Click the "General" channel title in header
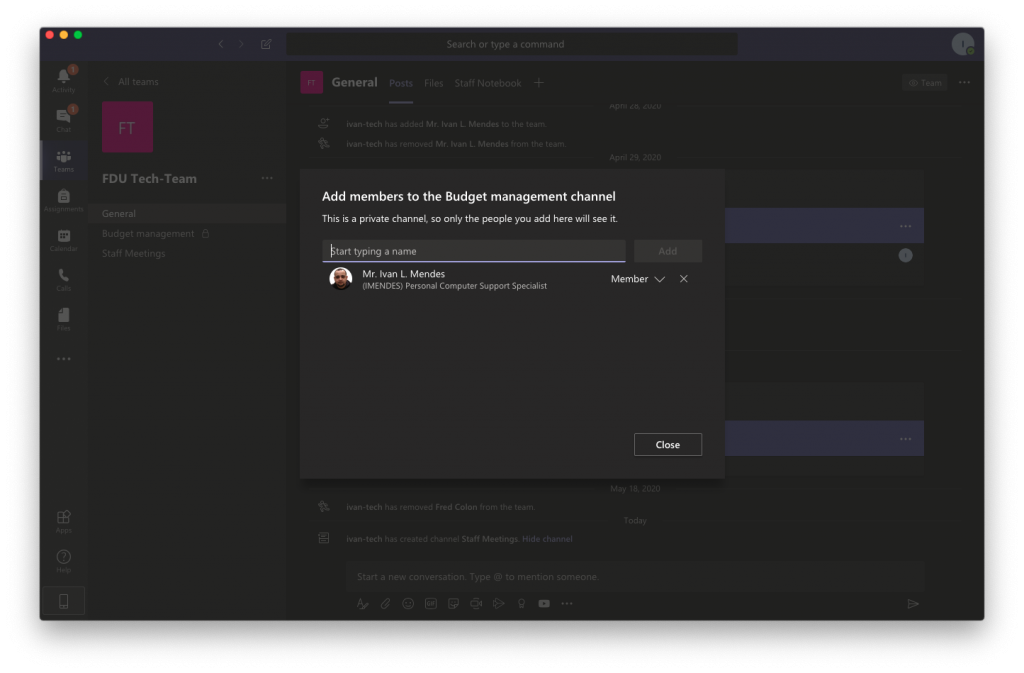Screen dimensions: 1024x673 [x=354, y=82]
